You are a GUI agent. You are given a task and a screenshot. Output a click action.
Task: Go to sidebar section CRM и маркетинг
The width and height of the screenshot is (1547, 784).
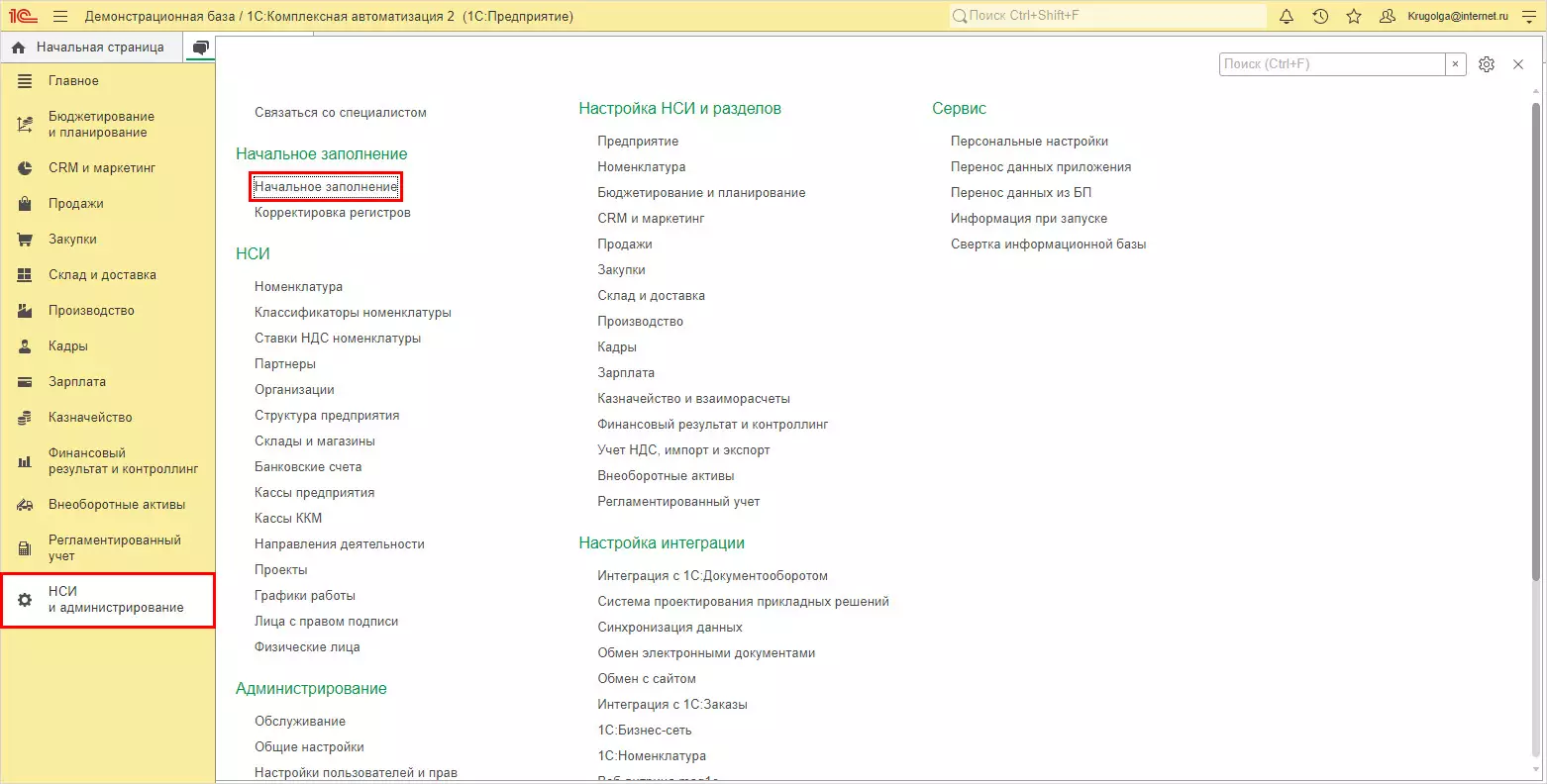[108, 168]
